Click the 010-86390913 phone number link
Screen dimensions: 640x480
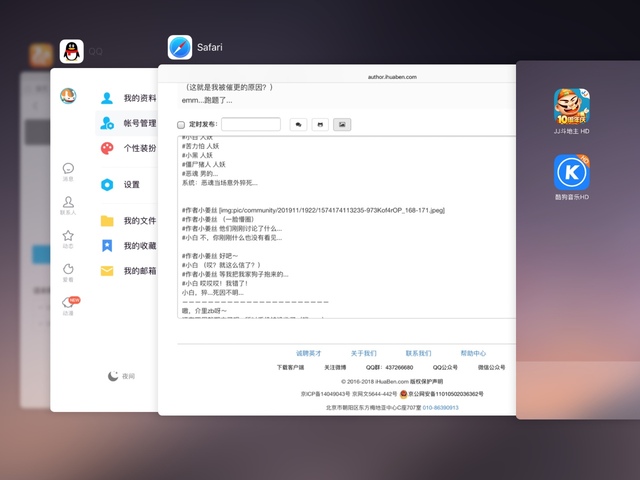440,408
